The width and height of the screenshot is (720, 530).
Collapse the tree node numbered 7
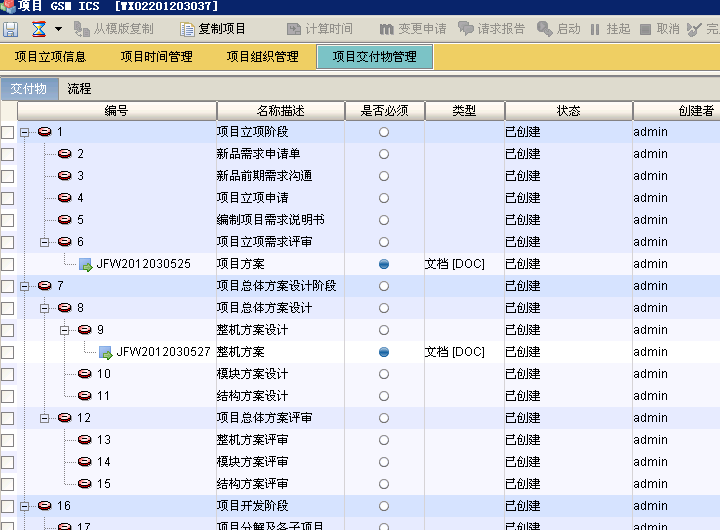click(x=24, y=286)
